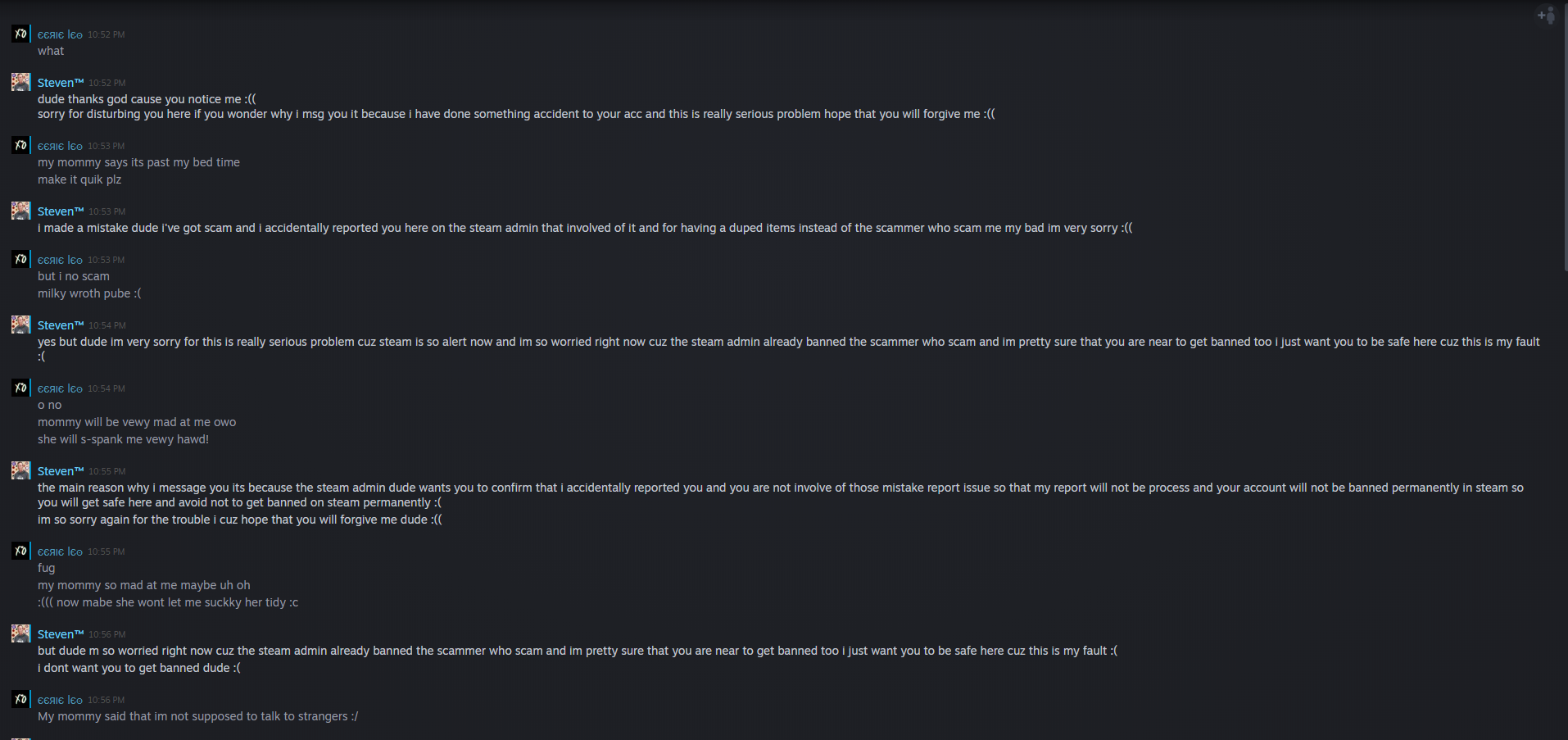Screen dimensions: 1568x740
Task: Select Steven™ name on the 10:54 PM message
Action: (61, 325)
